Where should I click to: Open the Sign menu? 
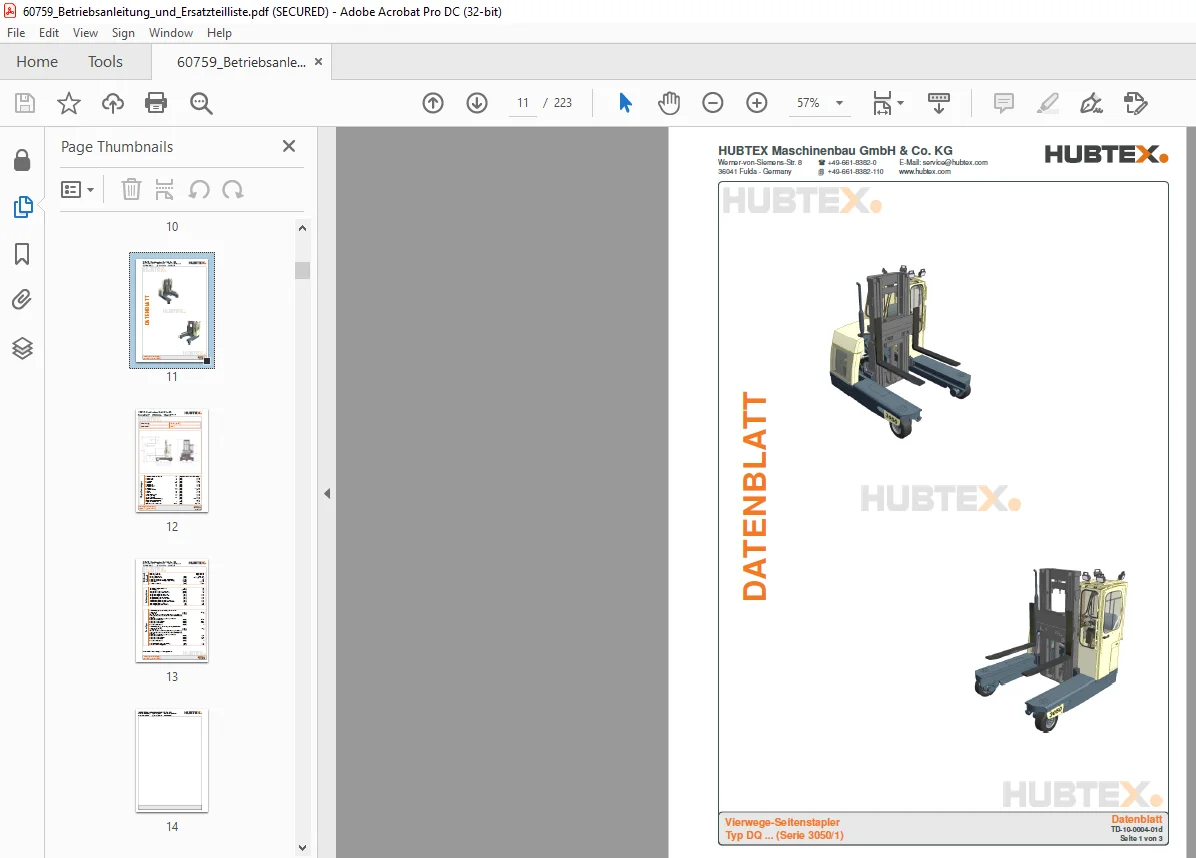(x=123, y=33)
